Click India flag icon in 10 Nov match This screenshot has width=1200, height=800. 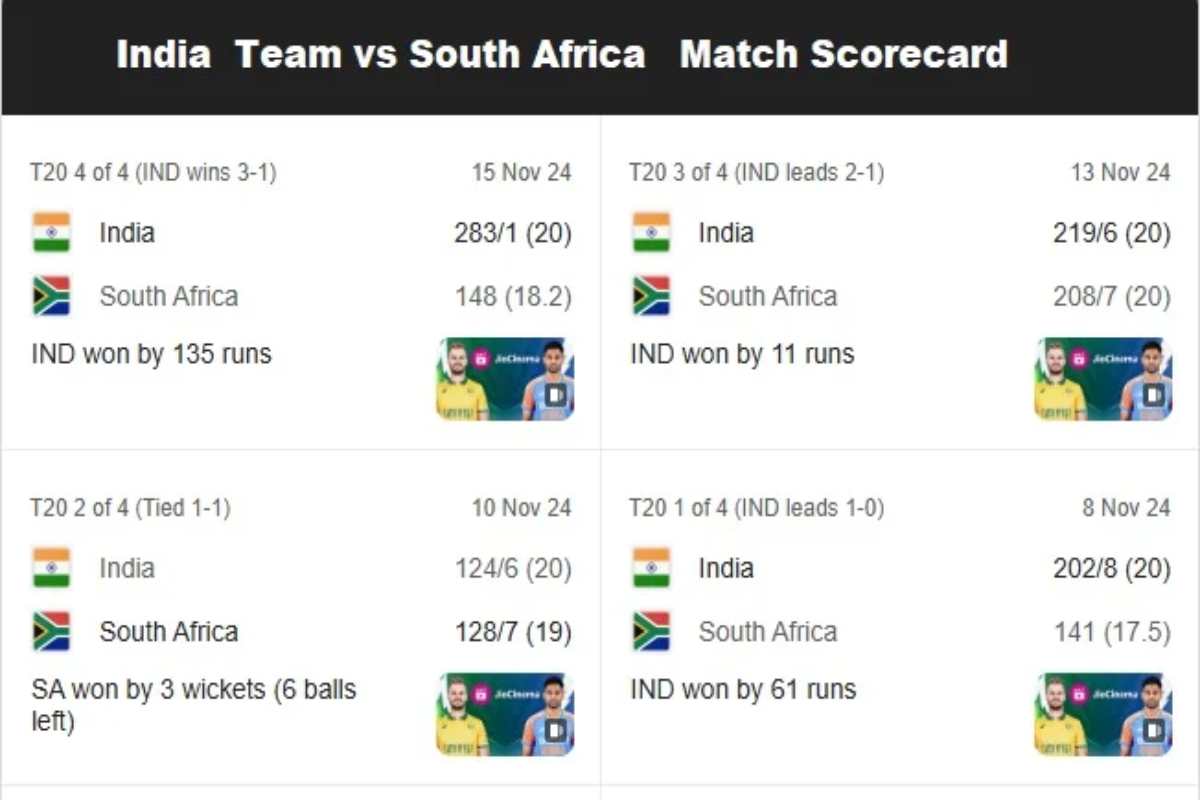pyautogui.click(x=51, y=568)
